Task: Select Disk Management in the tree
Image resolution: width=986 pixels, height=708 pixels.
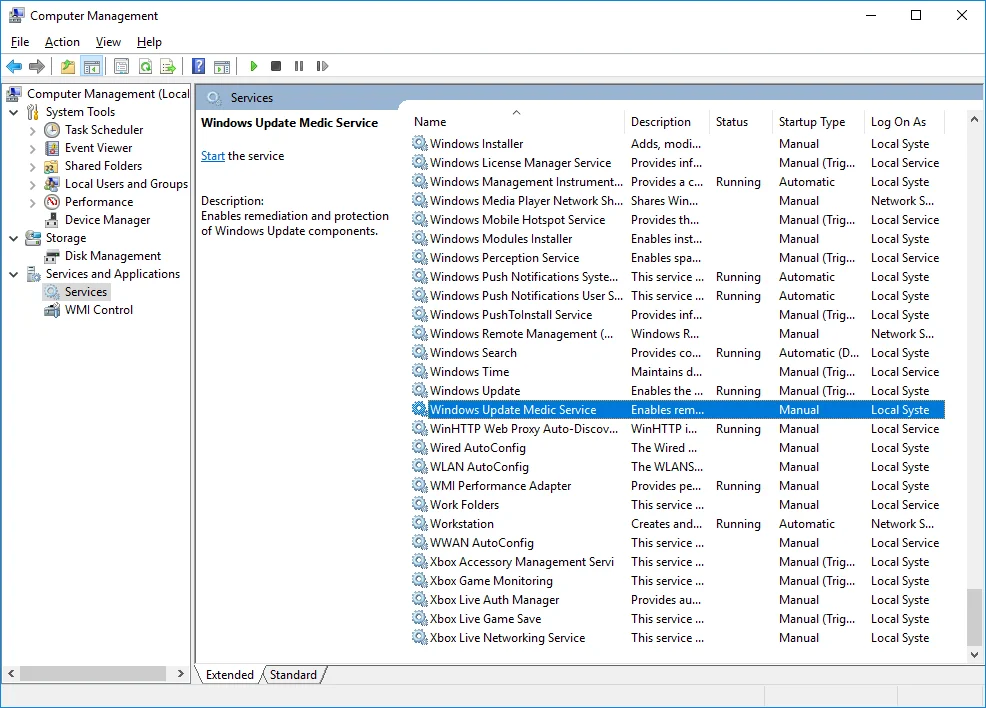Action: [113, 256]
